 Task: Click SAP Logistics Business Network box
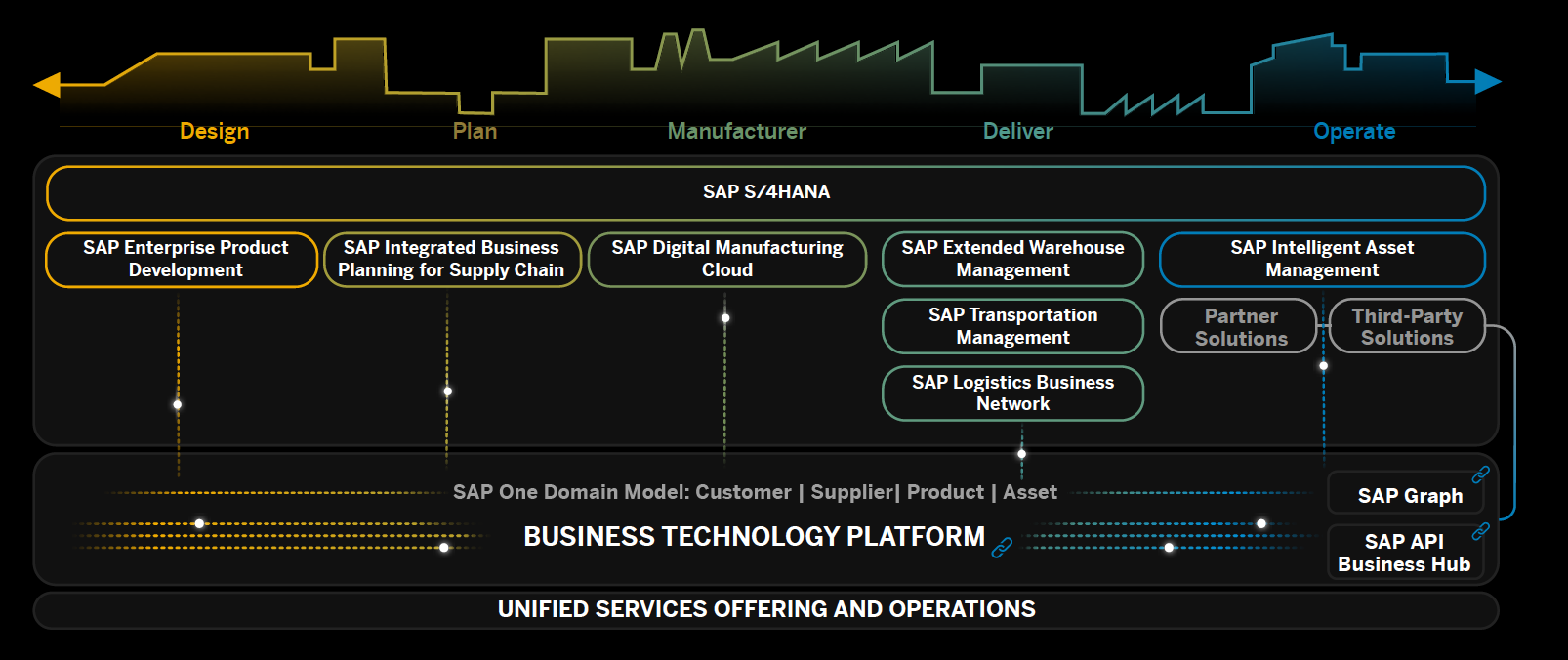[x=1012, y=392]
